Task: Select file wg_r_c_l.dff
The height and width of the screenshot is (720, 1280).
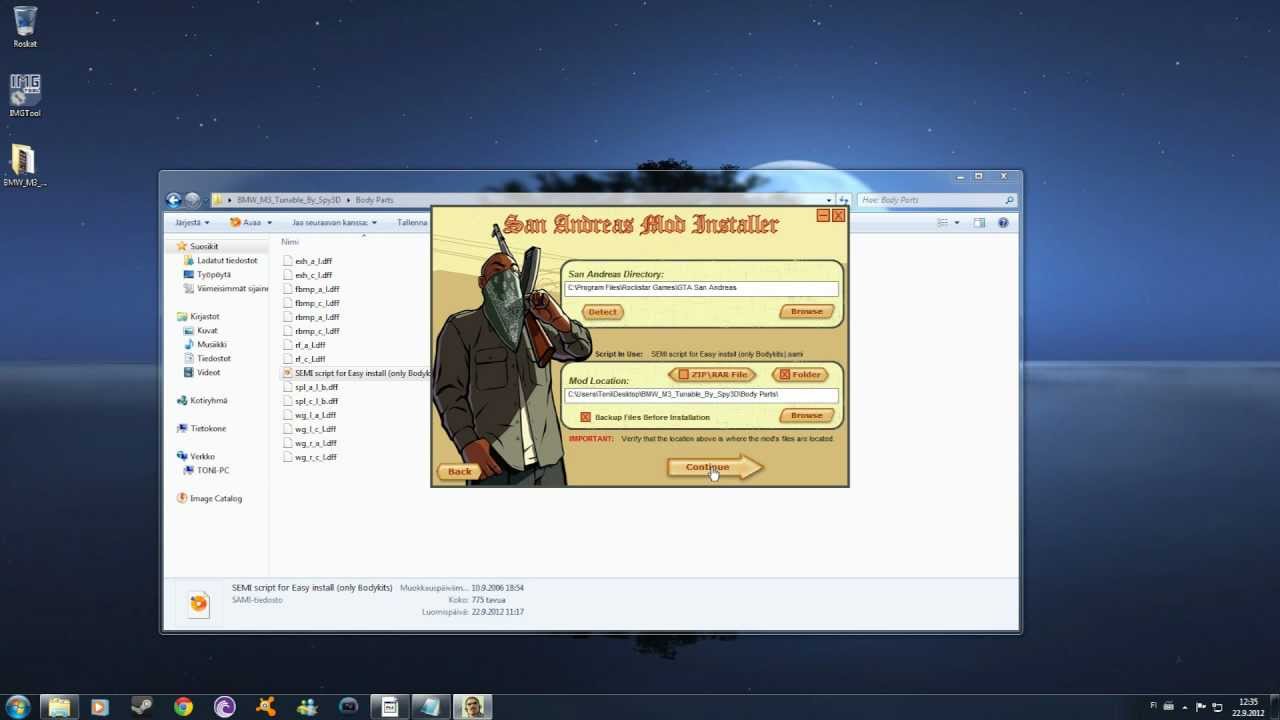Action: point(315,457)
